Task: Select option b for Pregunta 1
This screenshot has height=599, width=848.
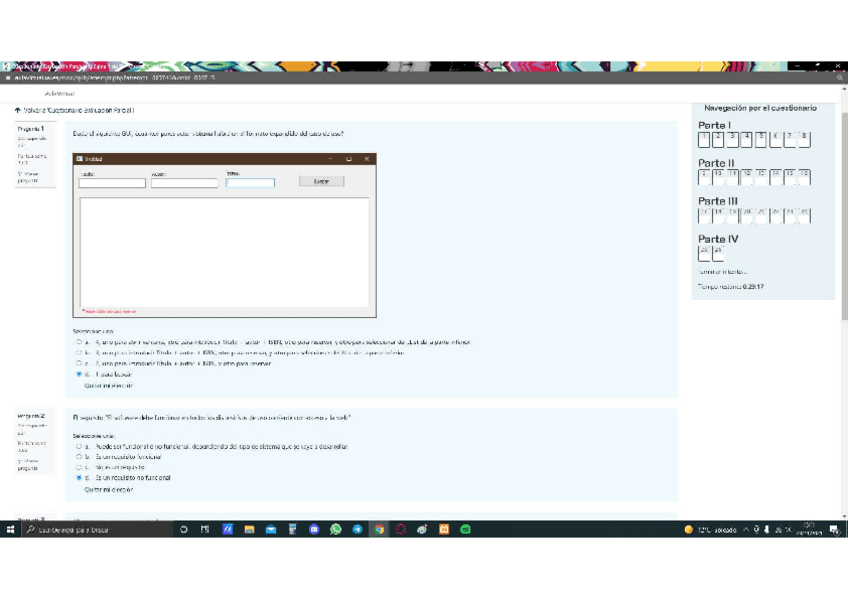Action: click(x=79, y=352)
